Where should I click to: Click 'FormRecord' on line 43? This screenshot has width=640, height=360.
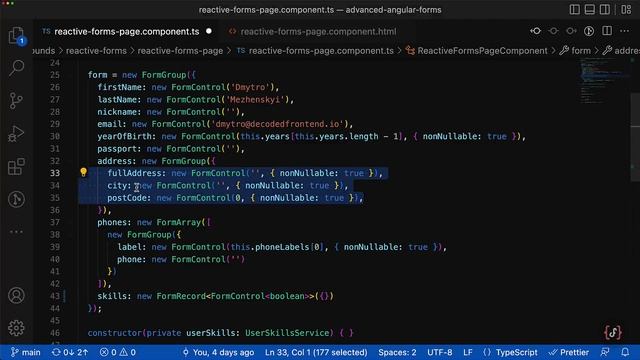click(181, 296)
